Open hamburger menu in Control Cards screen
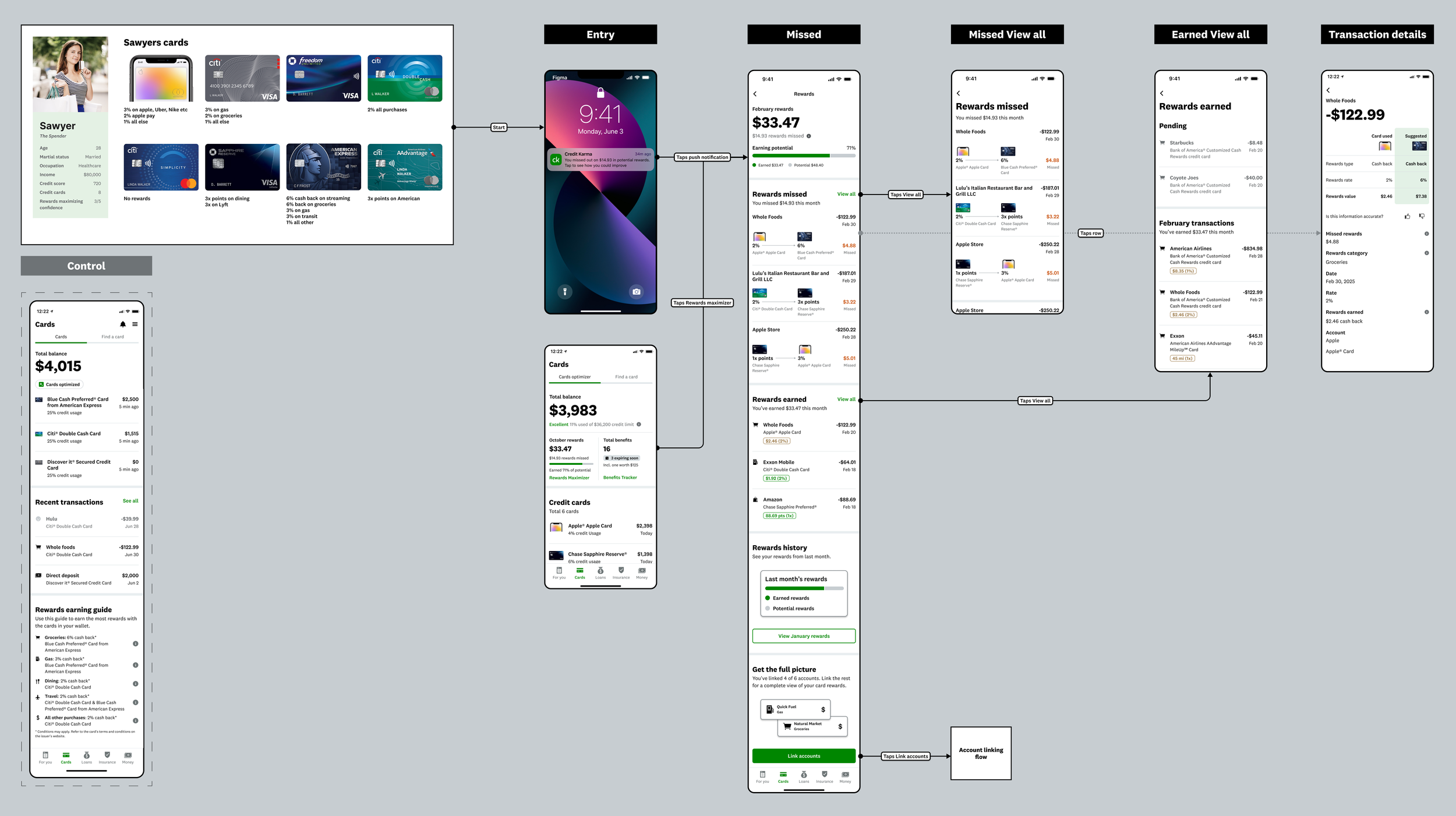Image resolution: width=1456 pixels, height=816 pixels. [135, 324]
